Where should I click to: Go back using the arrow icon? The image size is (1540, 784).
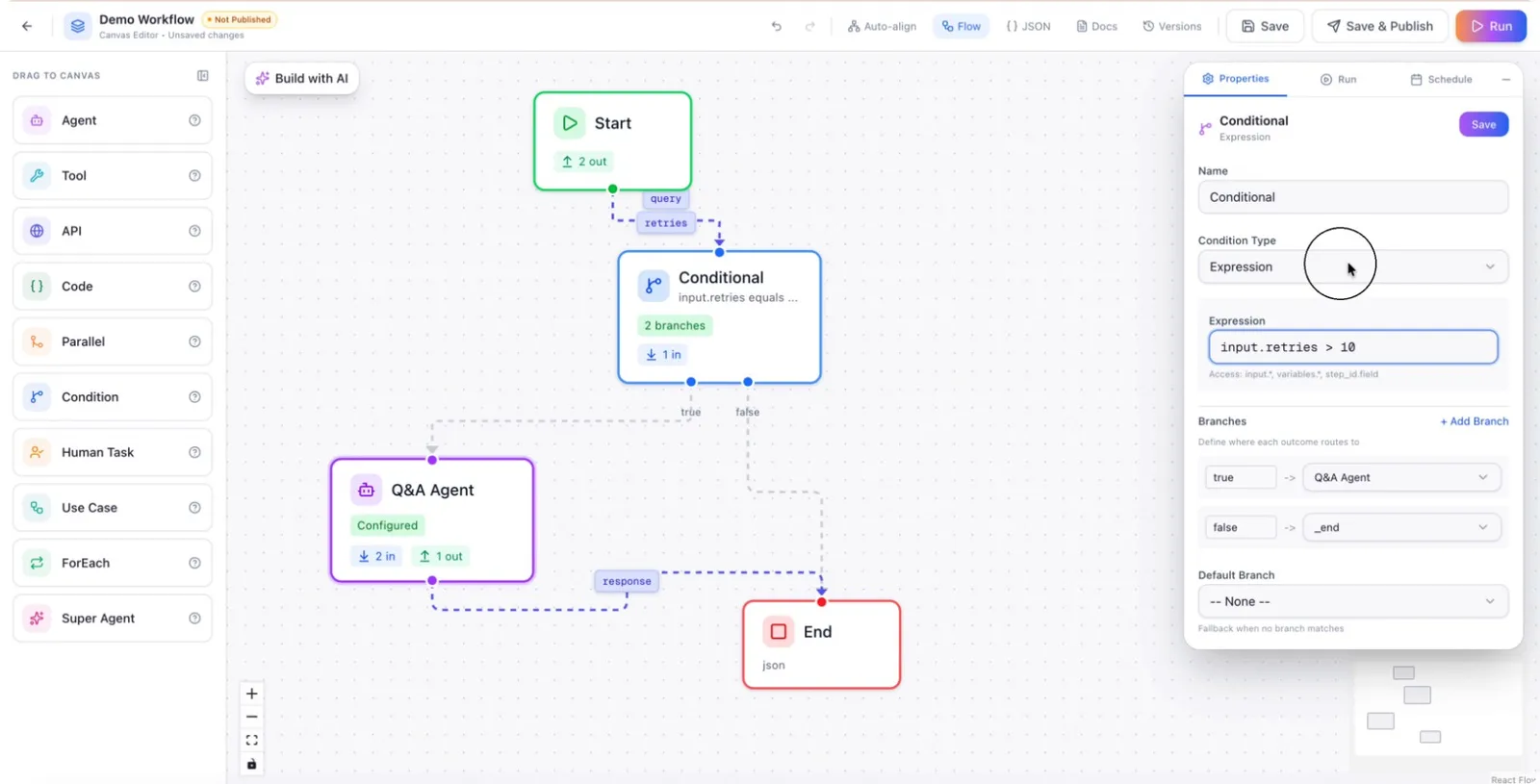tap(27, 26)
